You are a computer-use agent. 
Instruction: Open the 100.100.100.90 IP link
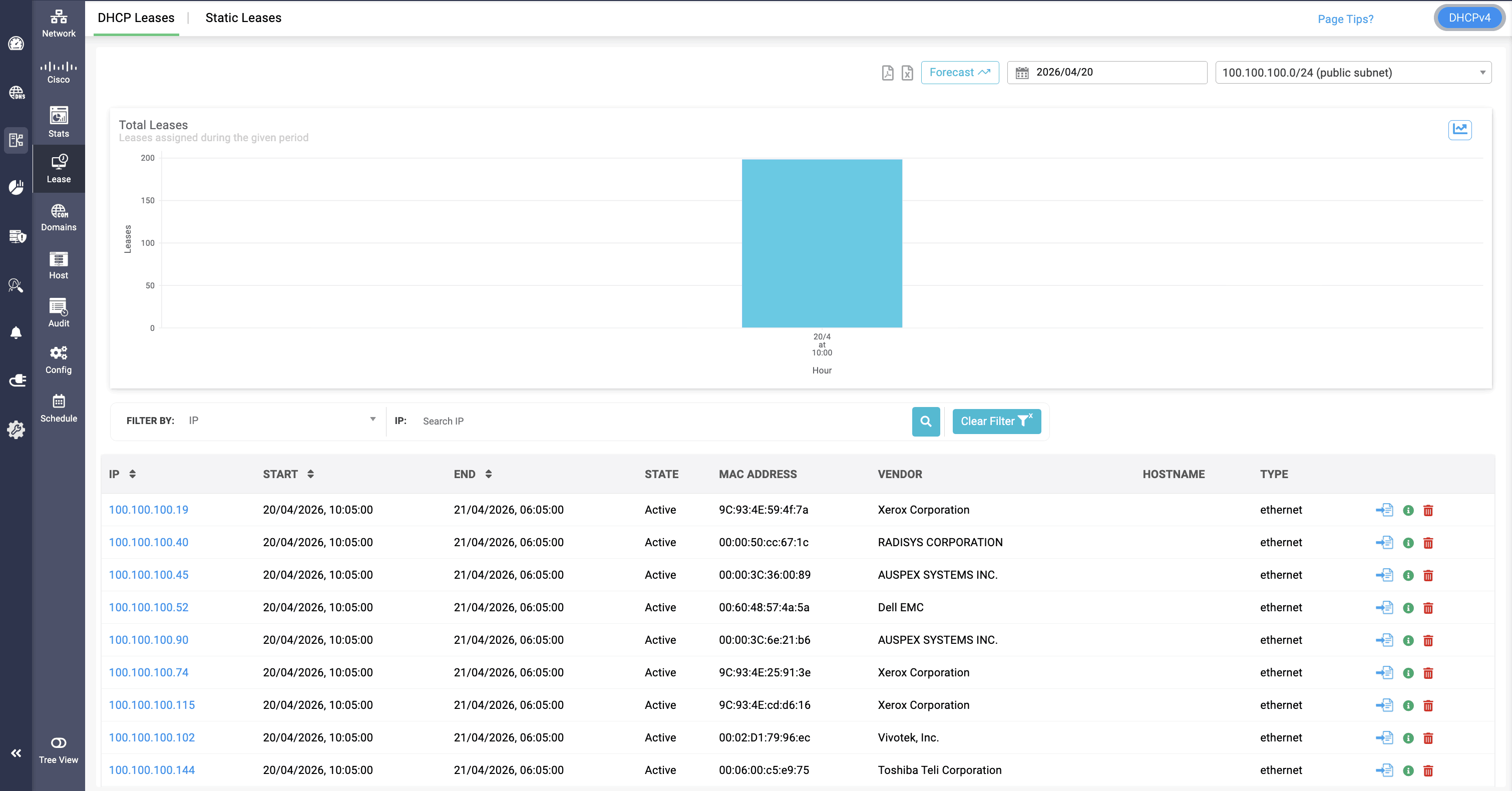(x=149, y=640)
